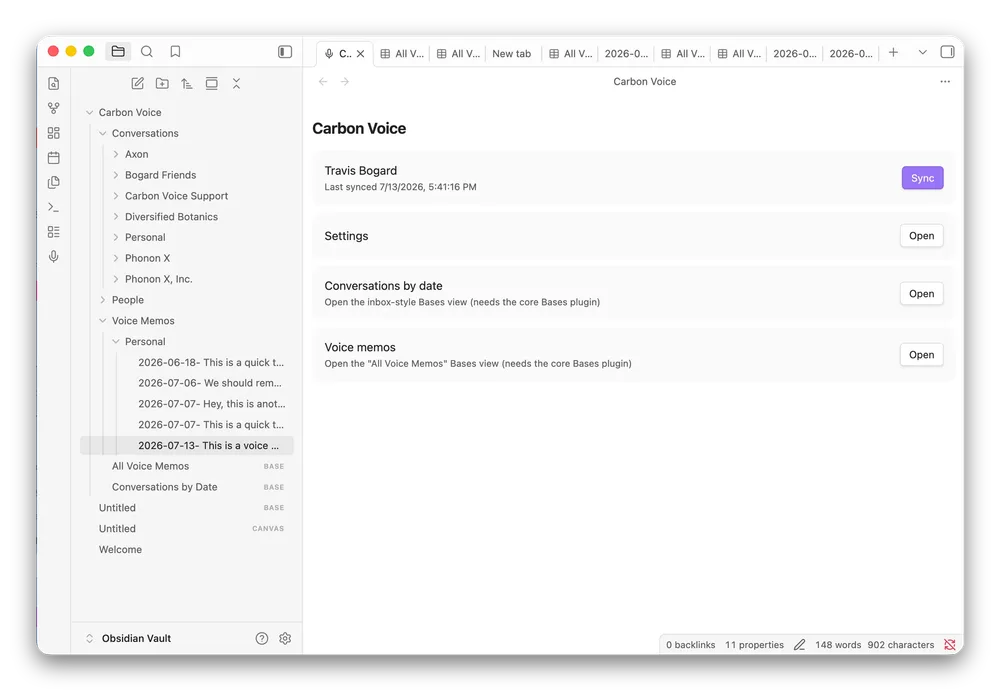
Task: Insert template ribbon icon
Action: point(54,182)
